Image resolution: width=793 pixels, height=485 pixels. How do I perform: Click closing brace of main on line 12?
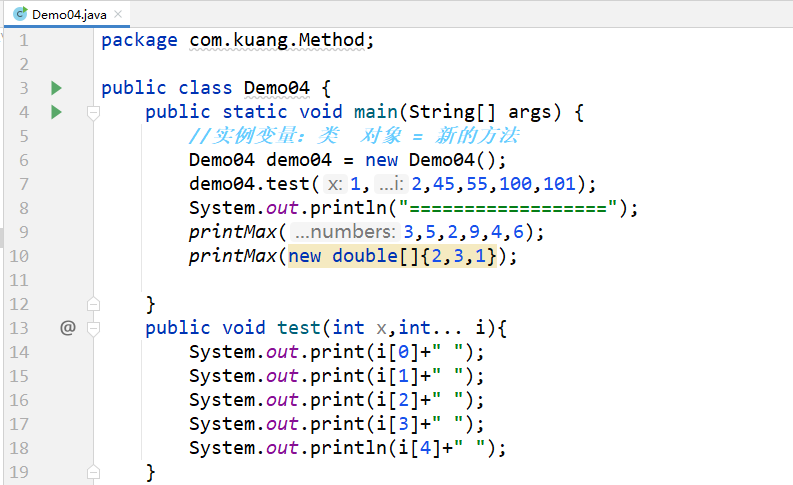click(x=150, y=304)
